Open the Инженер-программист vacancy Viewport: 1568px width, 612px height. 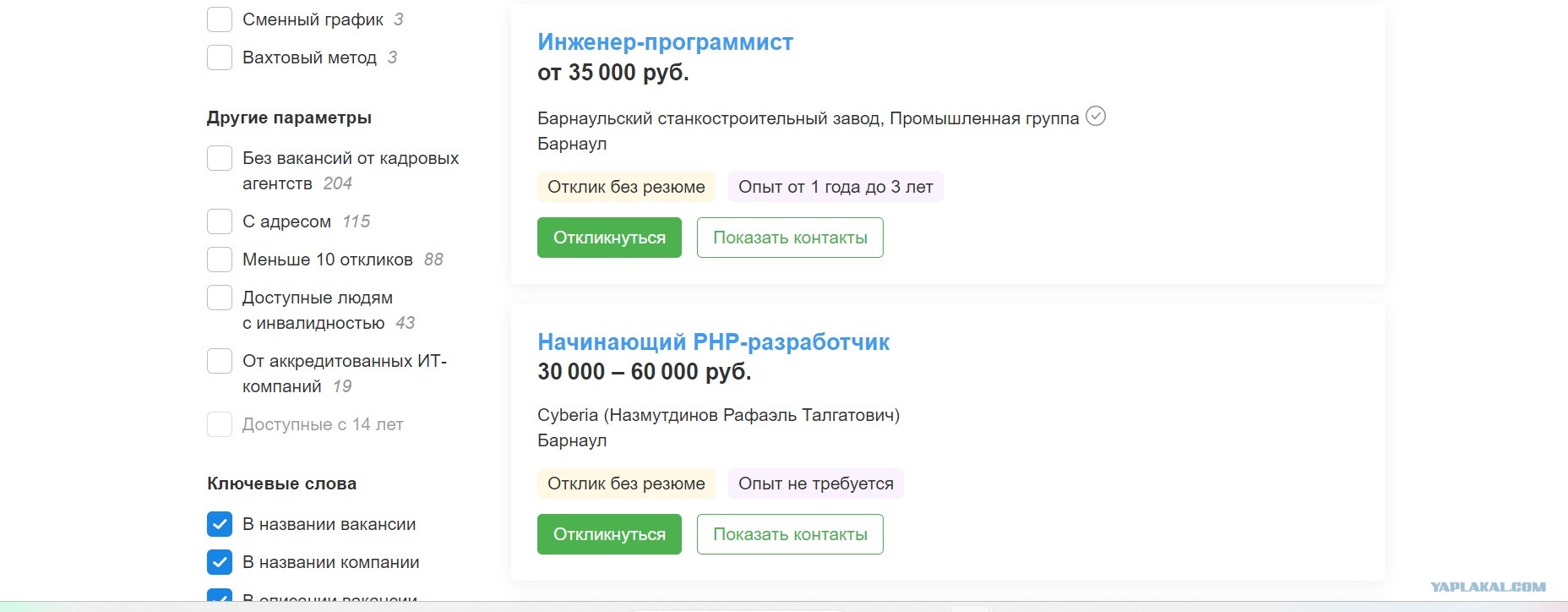tap(665, 42)
